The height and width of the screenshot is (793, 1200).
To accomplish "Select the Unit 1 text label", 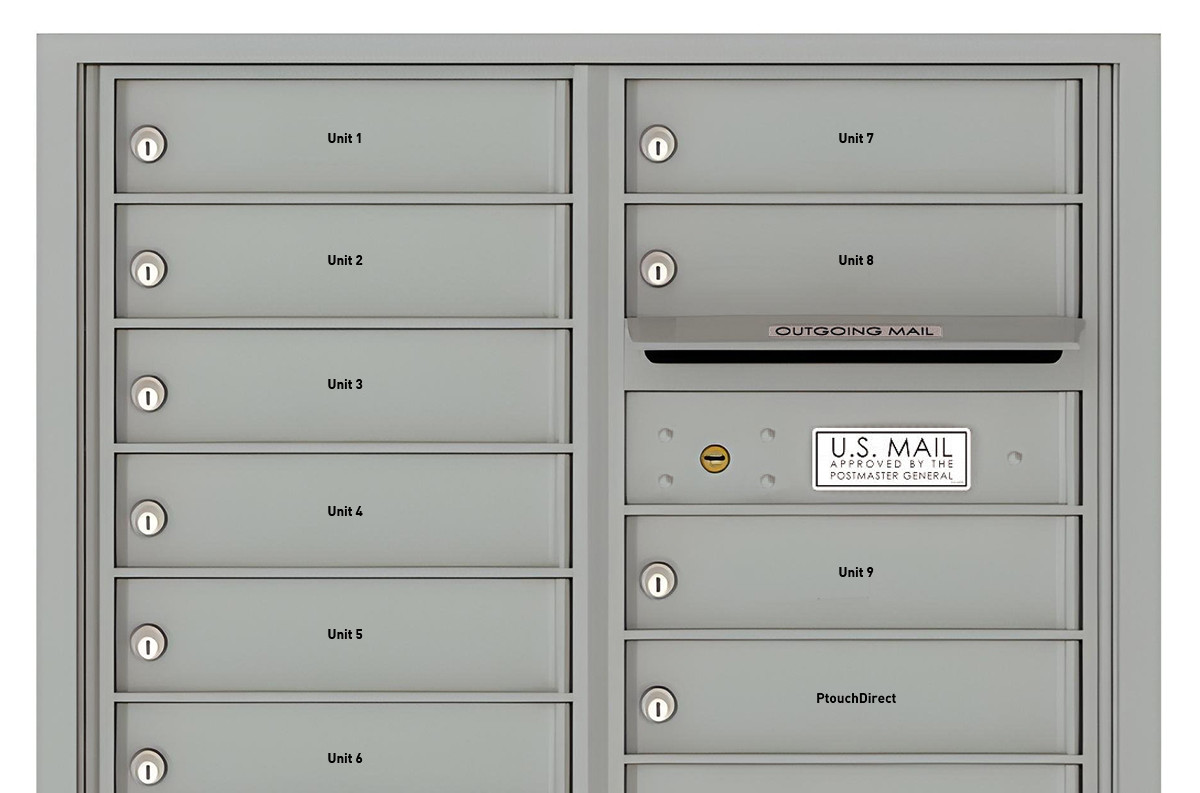I will 345,138.
